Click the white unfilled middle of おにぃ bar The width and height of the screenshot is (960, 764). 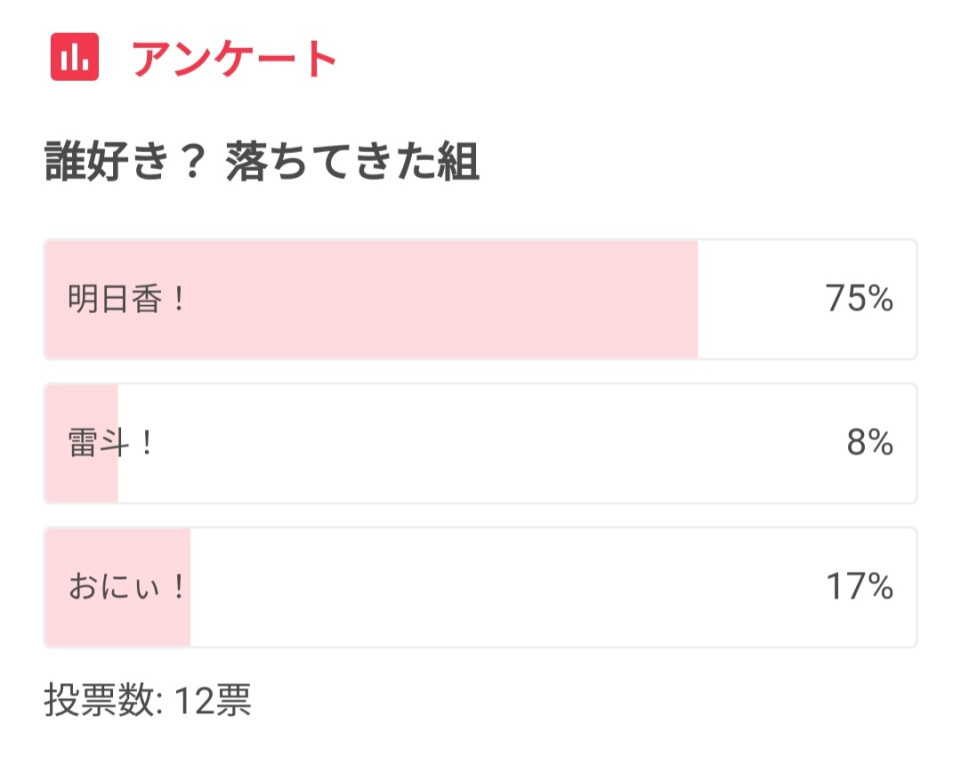click(x=500, y=587)
